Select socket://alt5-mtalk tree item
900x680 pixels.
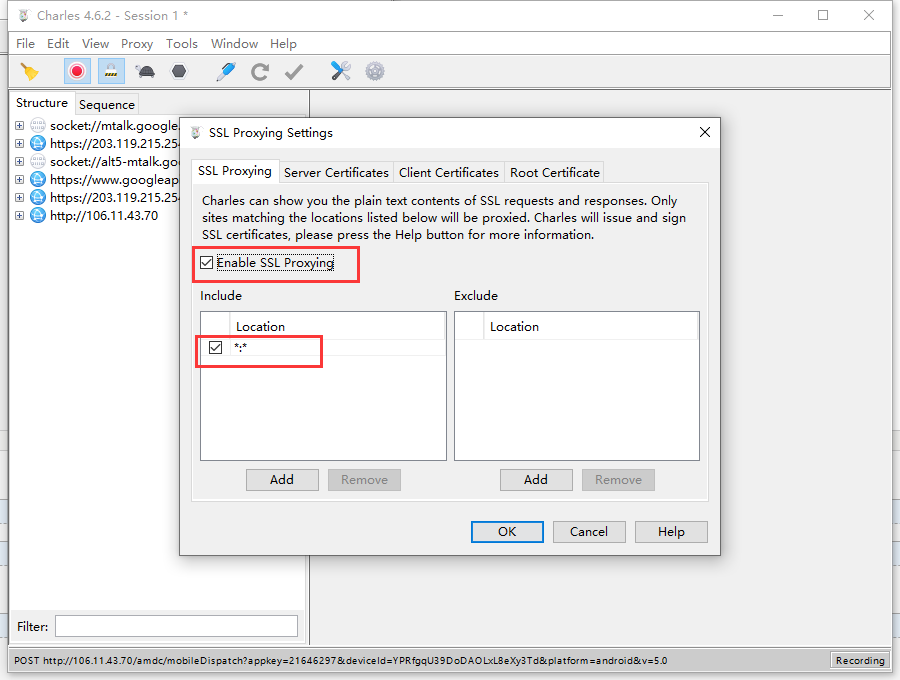click(114, 162)
